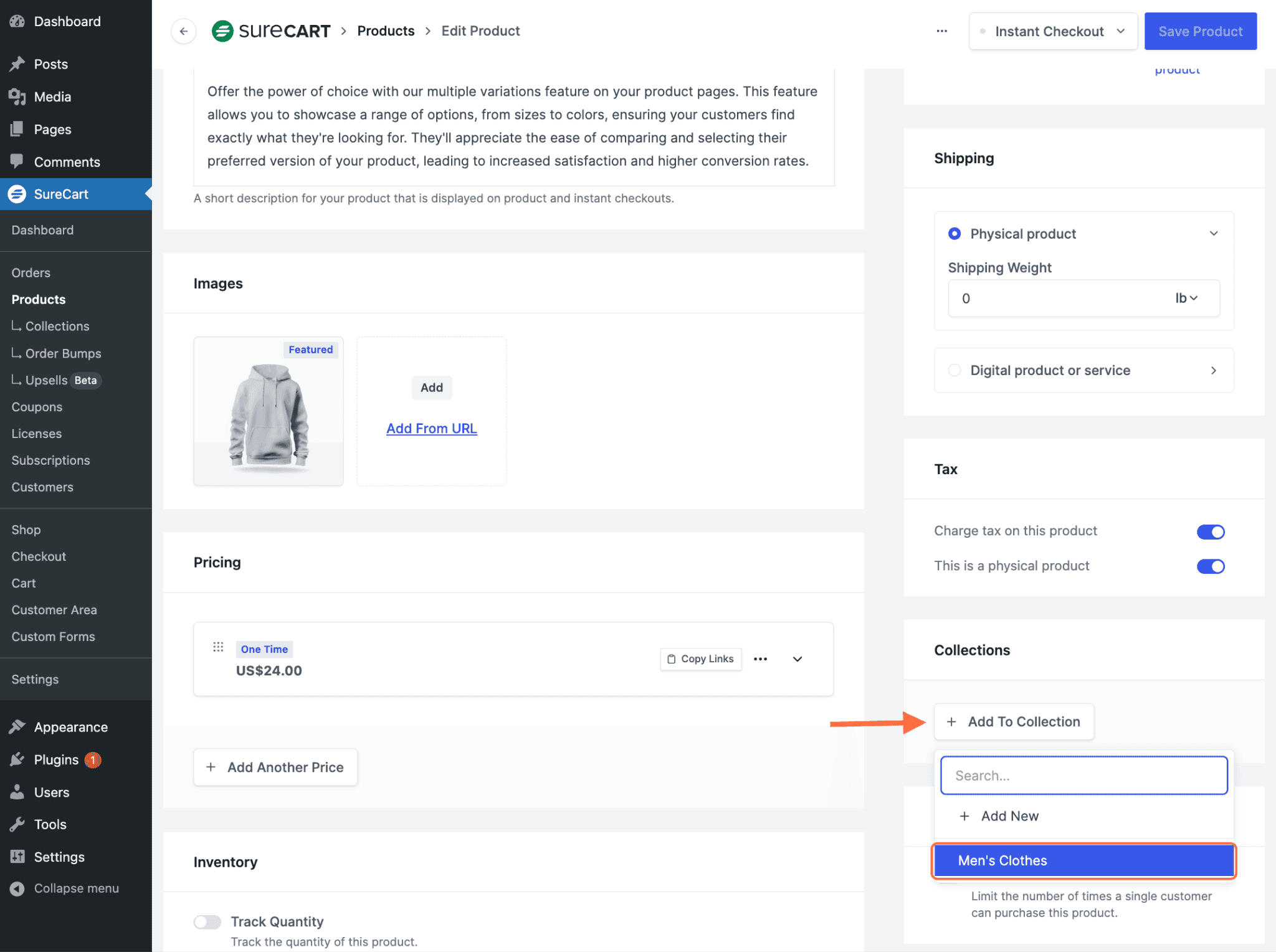The width and height of the screenshot is (1276, 952).
Task: Enable Track Quantity switch
Action: coord(207,922)
